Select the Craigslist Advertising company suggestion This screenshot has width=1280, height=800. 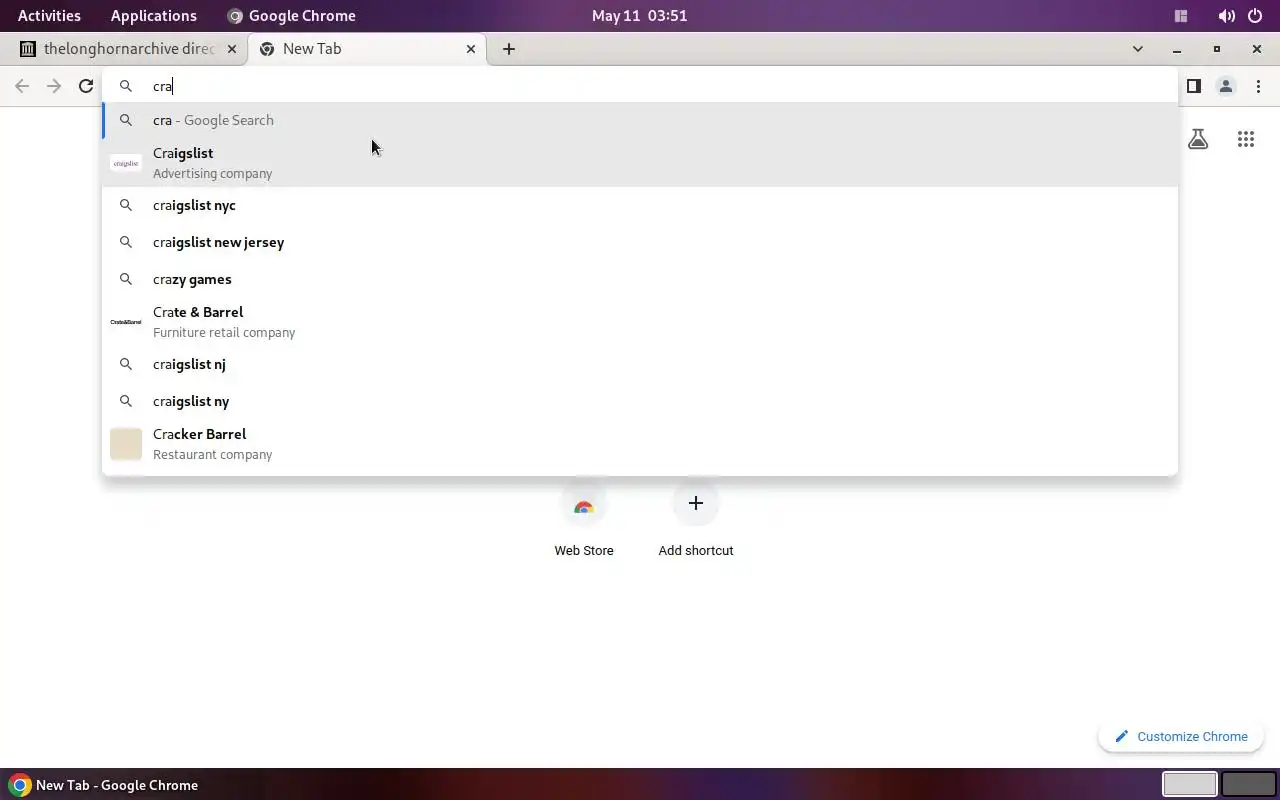(x=640, y=163)
